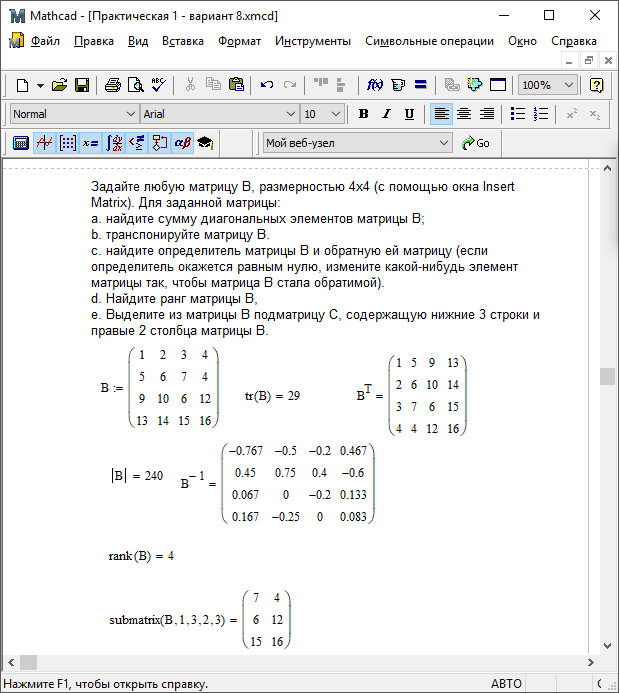Toggle Italic formatting

(387, 114)
